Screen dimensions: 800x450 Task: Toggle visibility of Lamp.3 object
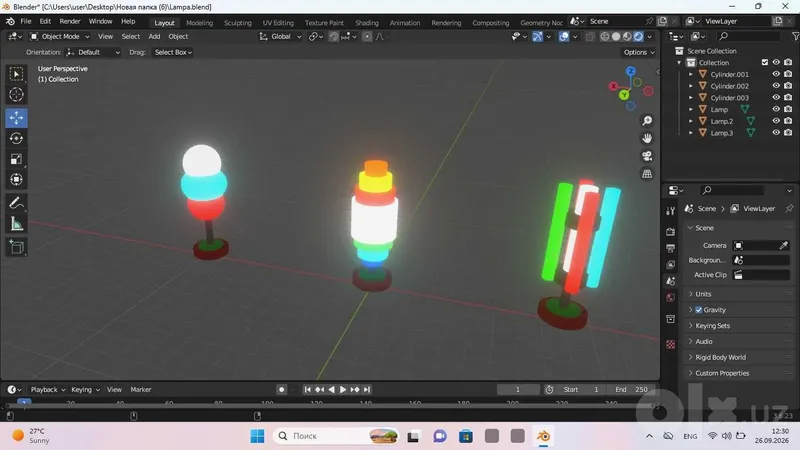(x=776, y=133)
